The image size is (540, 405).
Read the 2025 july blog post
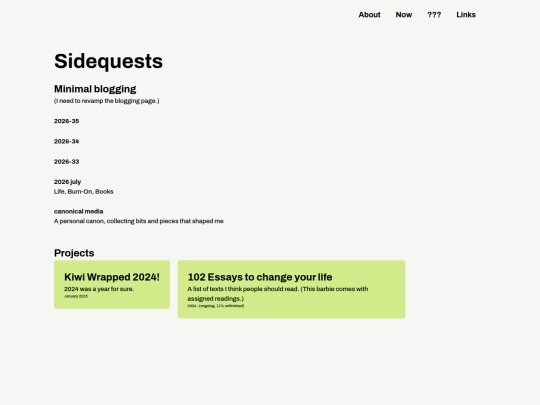click(x=68, y=182)
